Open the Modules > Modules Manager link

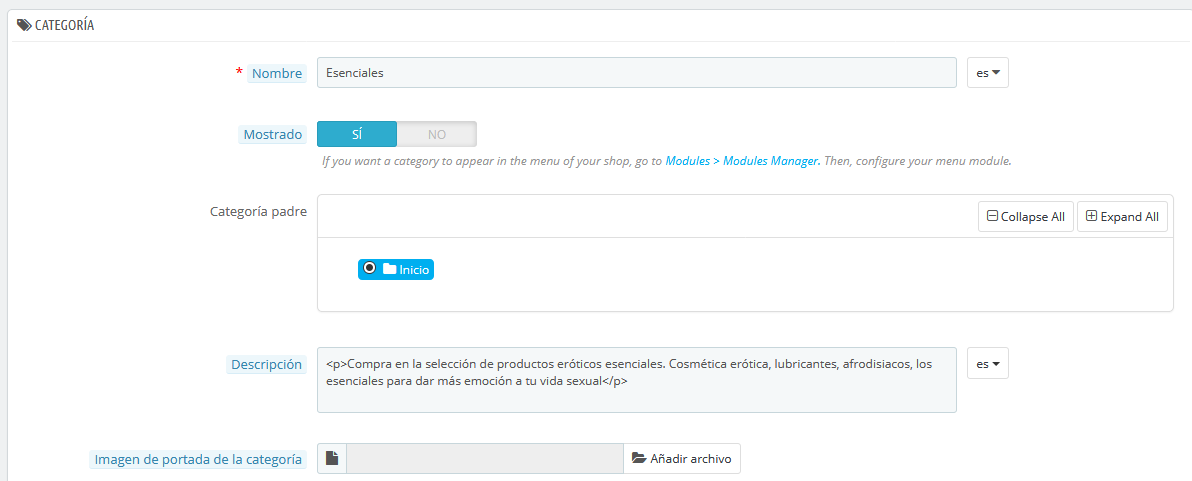pos(742,161)
